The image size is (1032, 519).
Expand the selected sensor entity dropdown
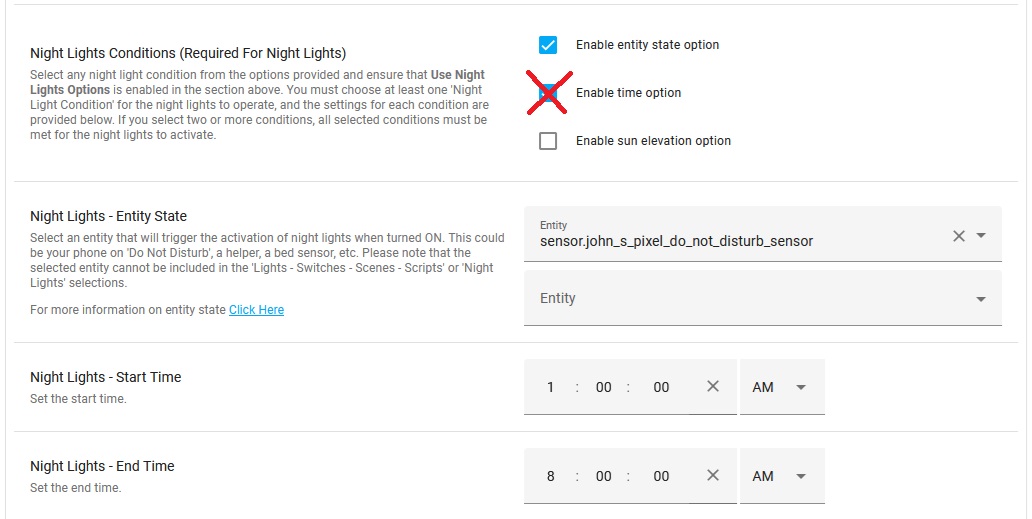[x=981, y=236]
